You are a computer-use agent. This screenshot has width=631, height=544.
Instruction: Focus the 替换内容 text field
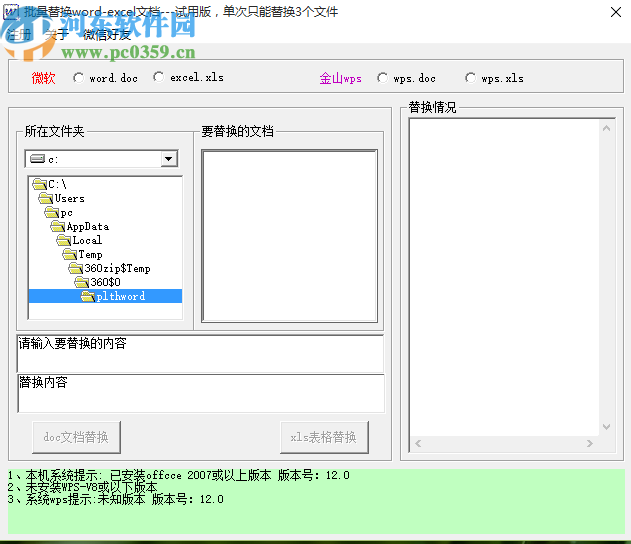click(x=201, y=393)
